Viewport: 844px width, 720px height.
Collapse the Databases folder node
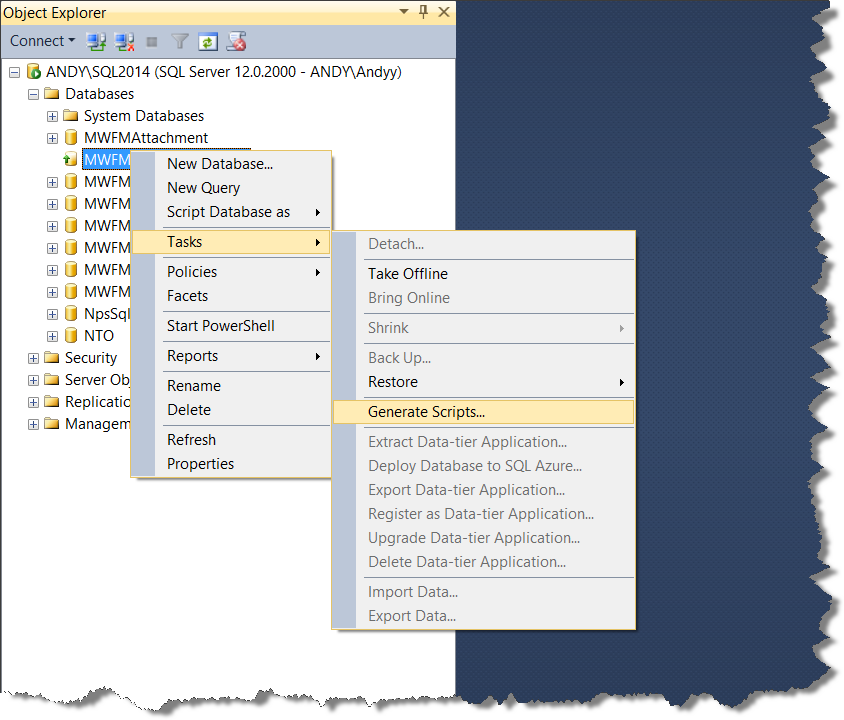point(34,94)
